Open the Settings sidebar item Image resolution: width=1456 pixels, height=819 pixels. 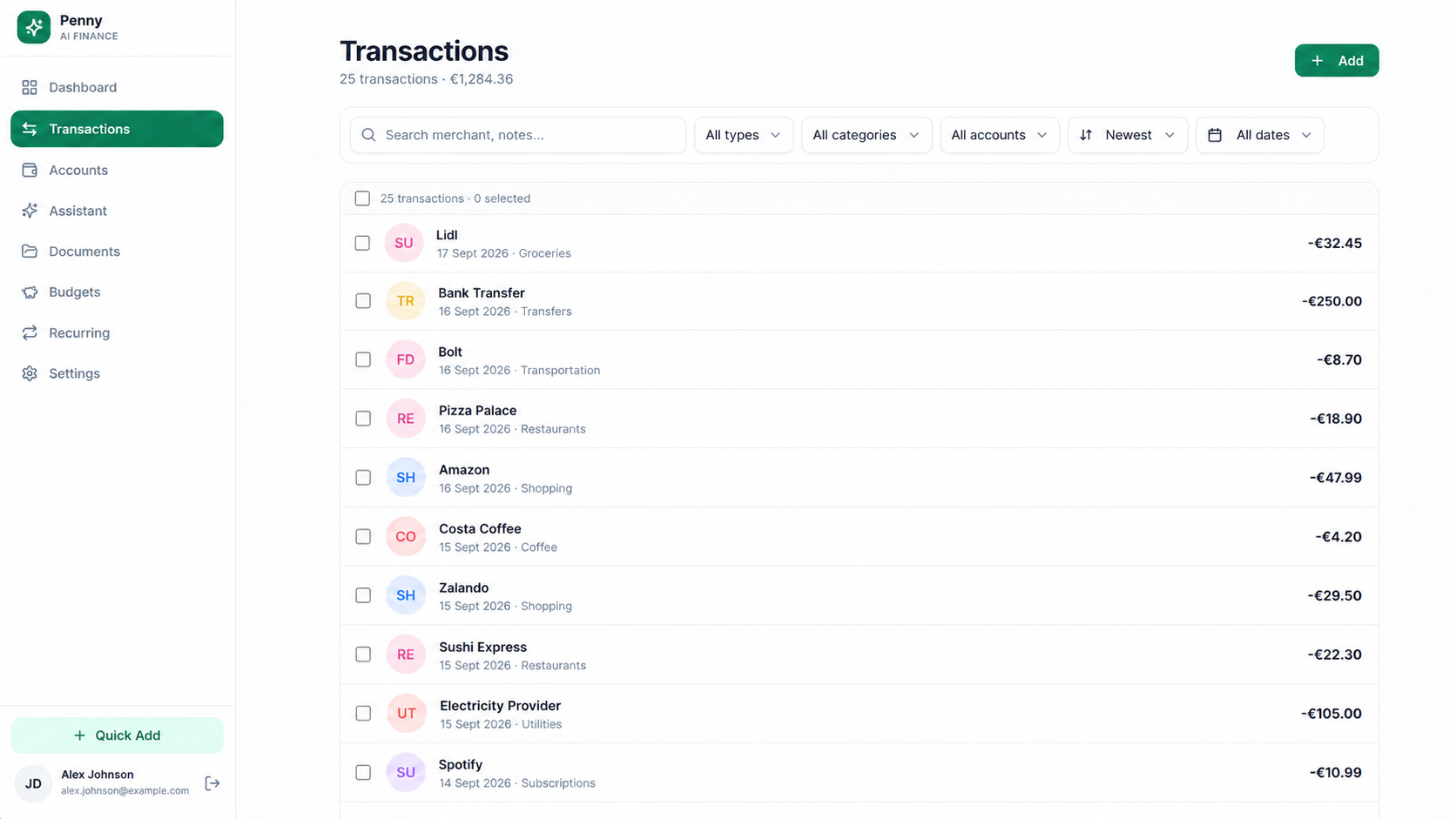[x=117, y=373]
